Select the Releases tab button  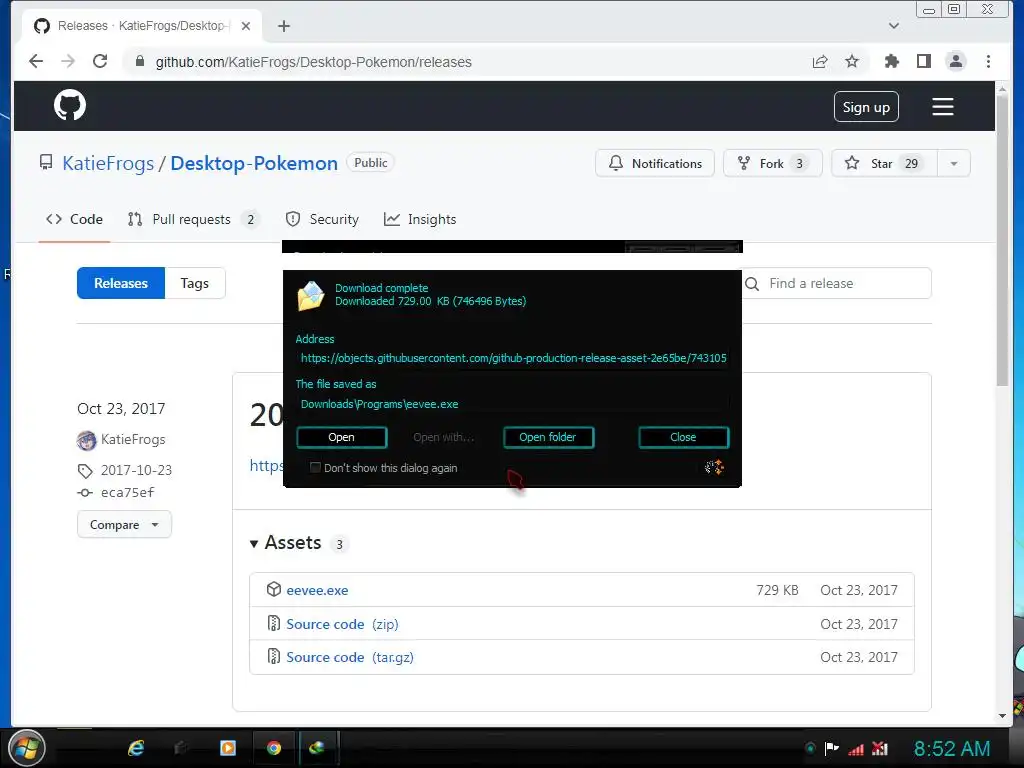[121, 283]
